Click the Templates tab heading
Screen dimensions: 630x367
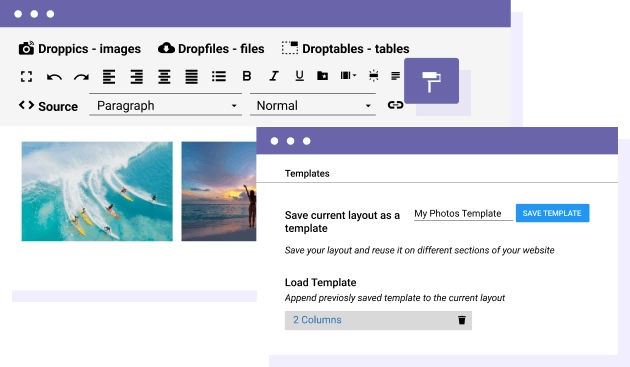coord(307,173)
